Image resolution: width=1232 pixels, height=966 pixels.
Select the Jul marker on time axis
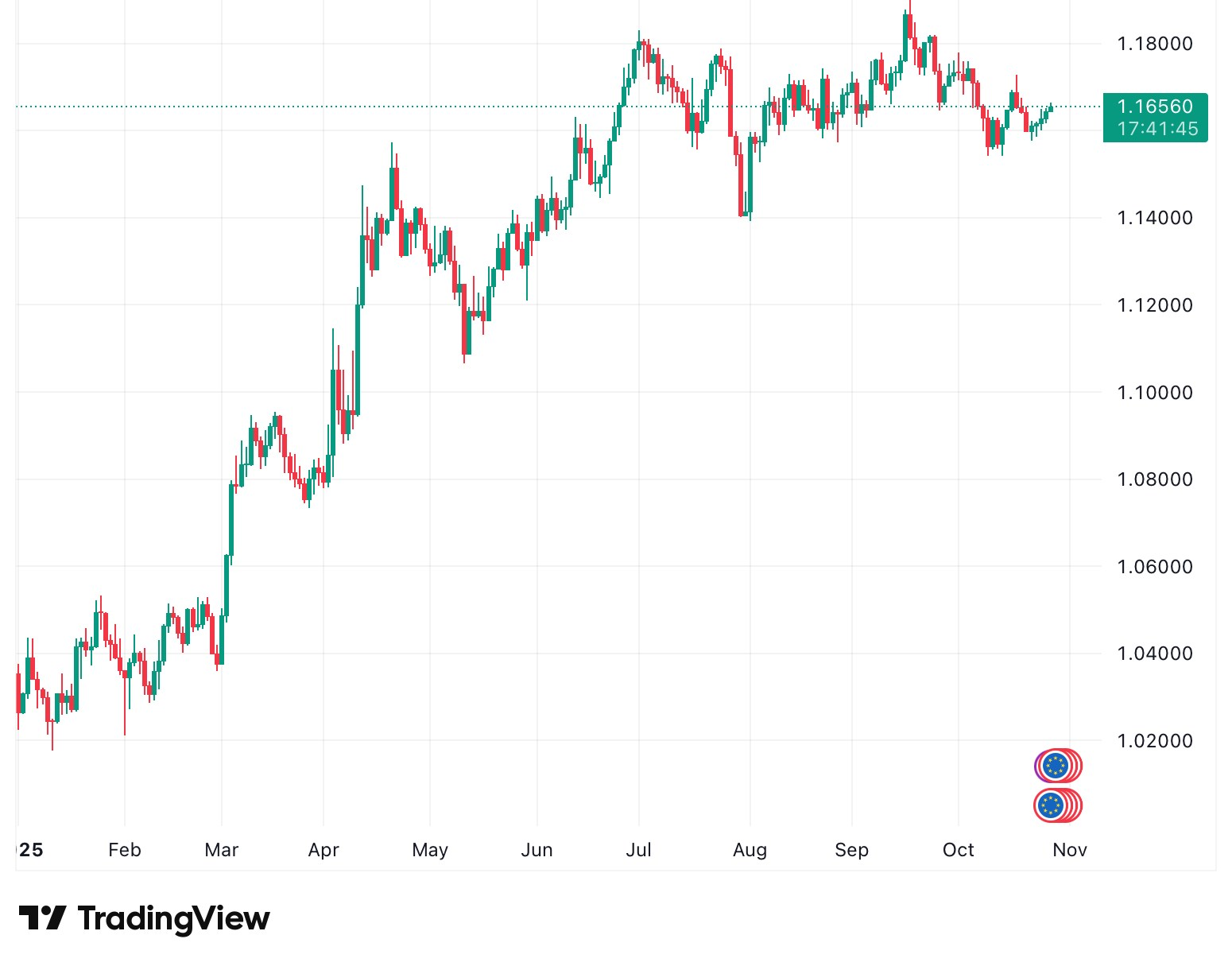point(638,850)
